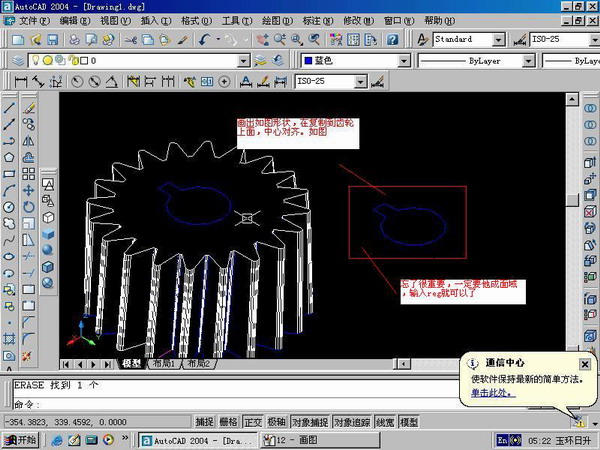The height and width of the screenshot is (450, 600).
Task: Click the Undo arrow icon
Action: tap(205, 39)
